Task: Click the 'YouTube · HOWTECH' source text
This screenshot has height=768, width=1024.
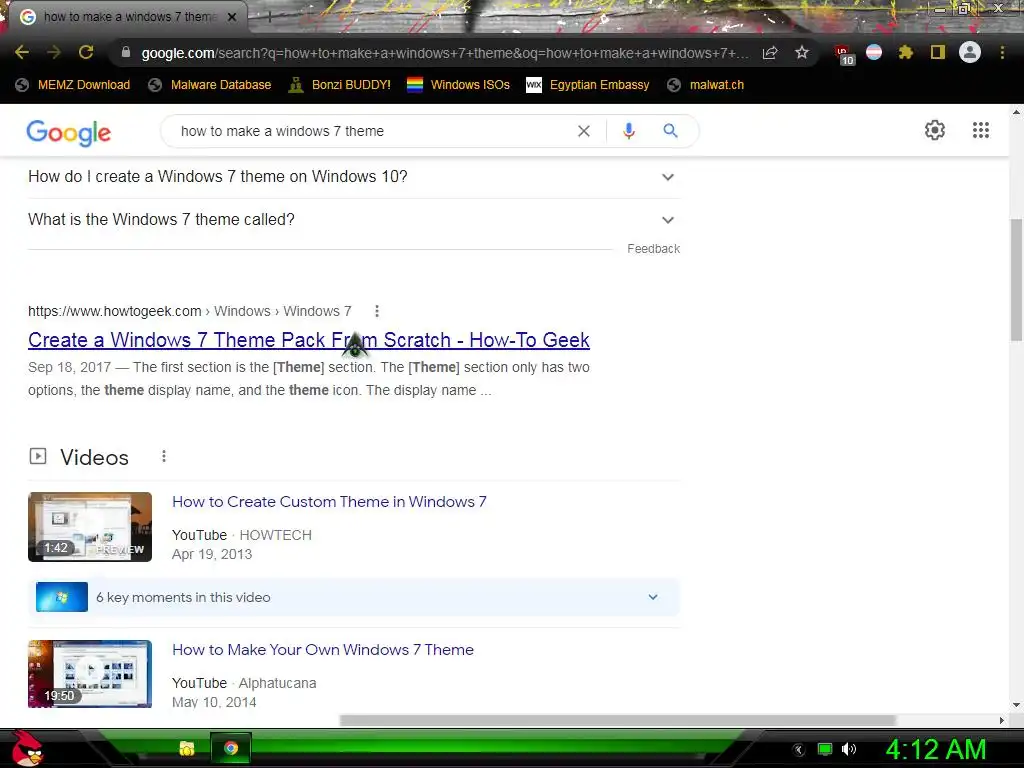Action: point(242,536)
